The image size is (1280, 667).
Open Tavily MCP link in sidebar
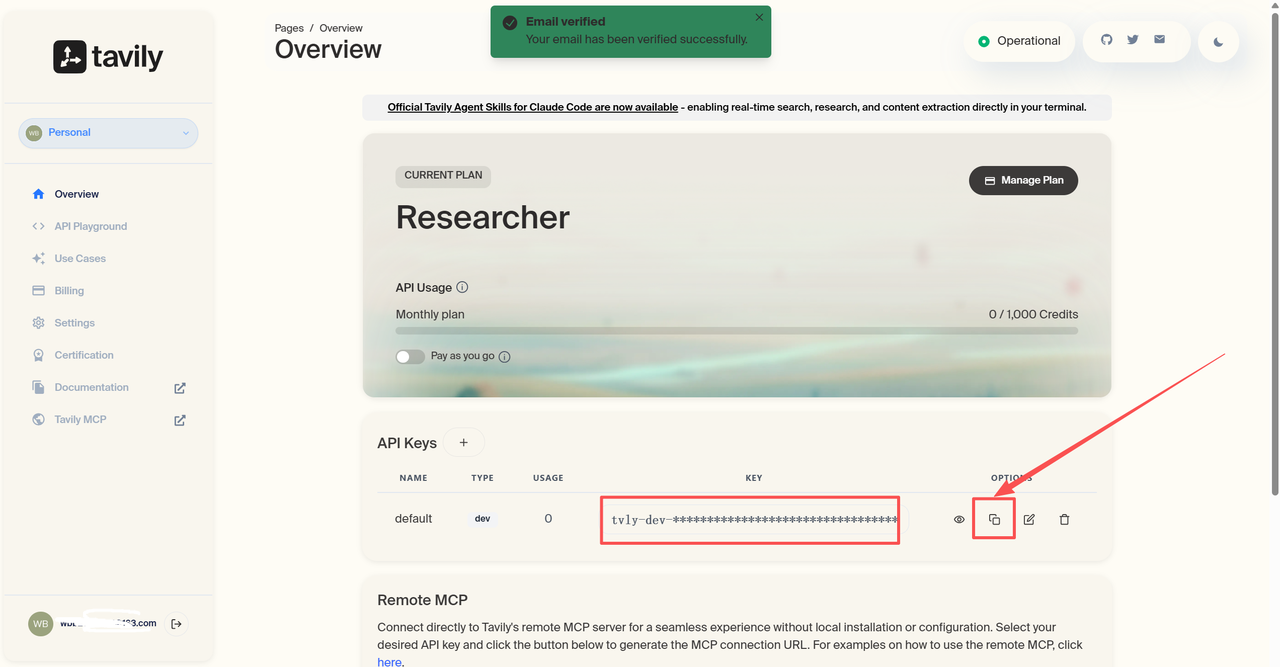pyautogui.click(x=80, y=419)
